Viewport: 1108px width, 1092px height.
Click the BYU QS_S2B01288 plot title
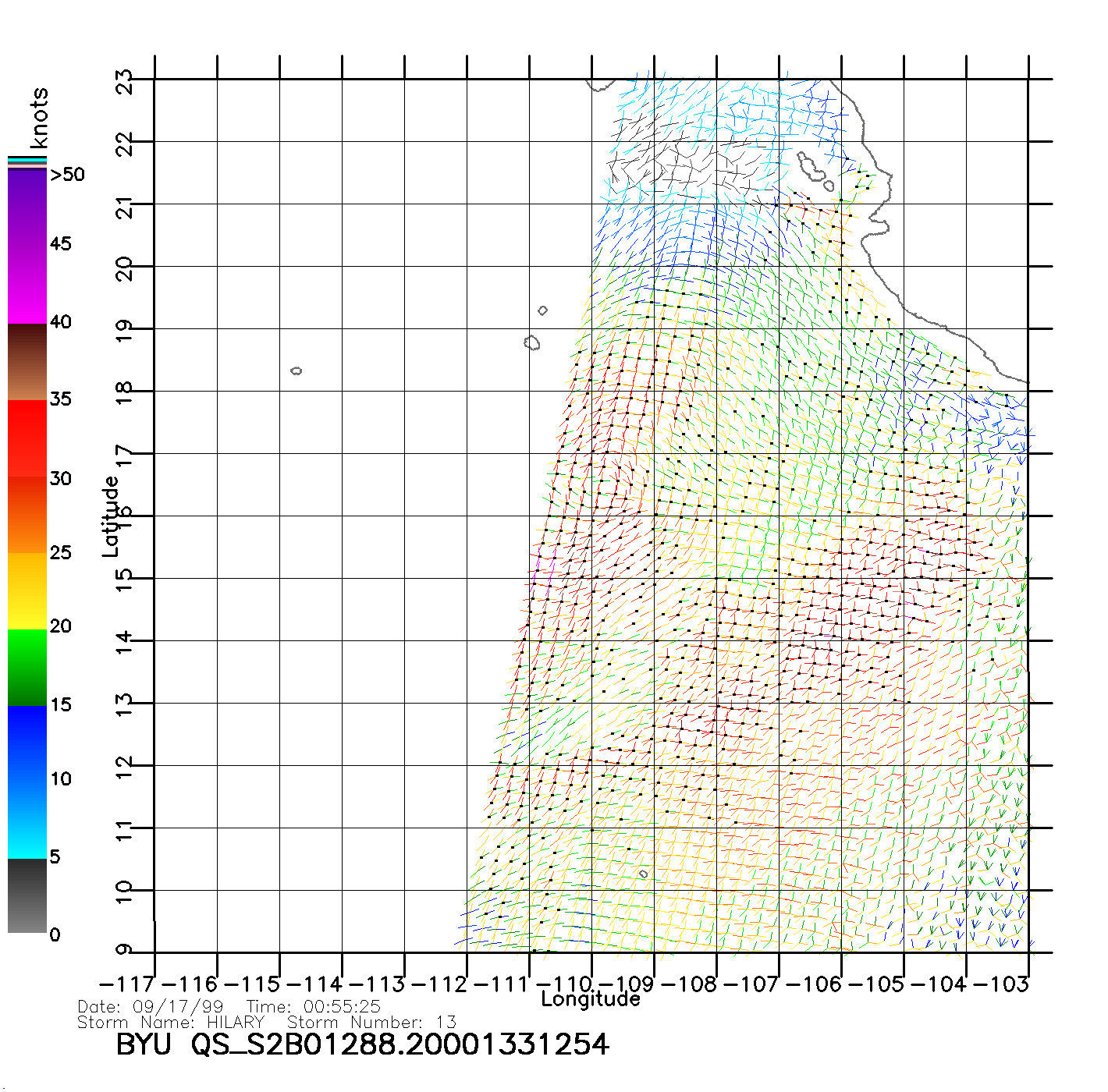point(362,1045)
